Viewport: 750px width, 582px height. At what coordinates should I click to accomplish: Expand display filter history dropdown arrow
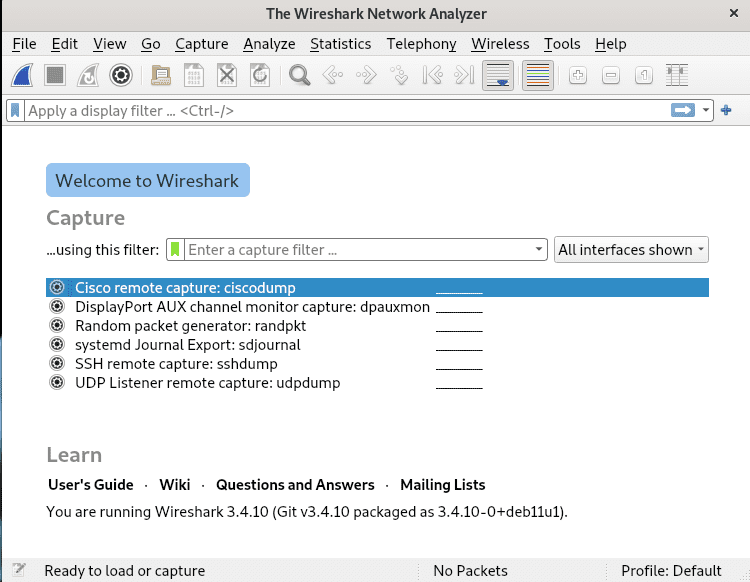pyautogui.click(x=706, y=110)
